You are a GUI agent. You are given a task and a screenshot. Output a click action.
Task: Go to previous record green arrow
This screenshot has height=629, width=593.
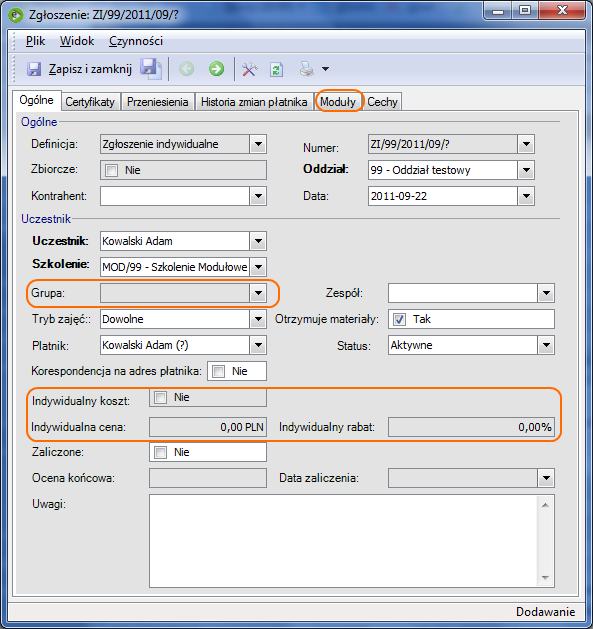[x=186, y=69]
